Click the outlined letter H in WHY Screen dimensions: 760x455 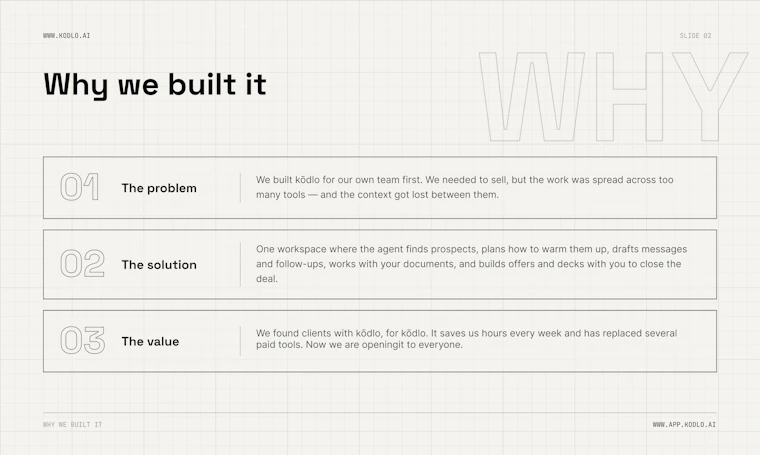click(629, 96)
